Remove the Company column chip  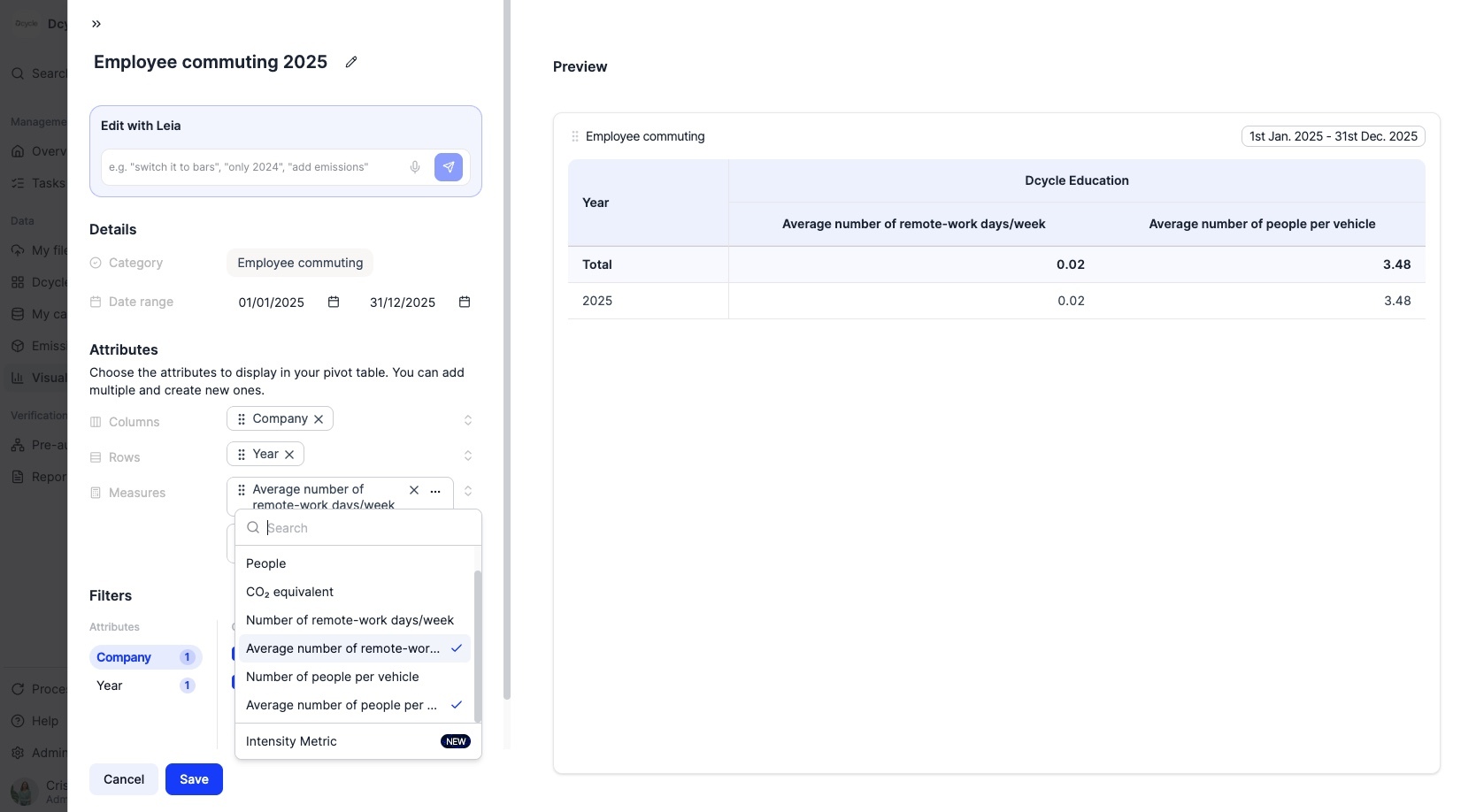tap(319, 419)
